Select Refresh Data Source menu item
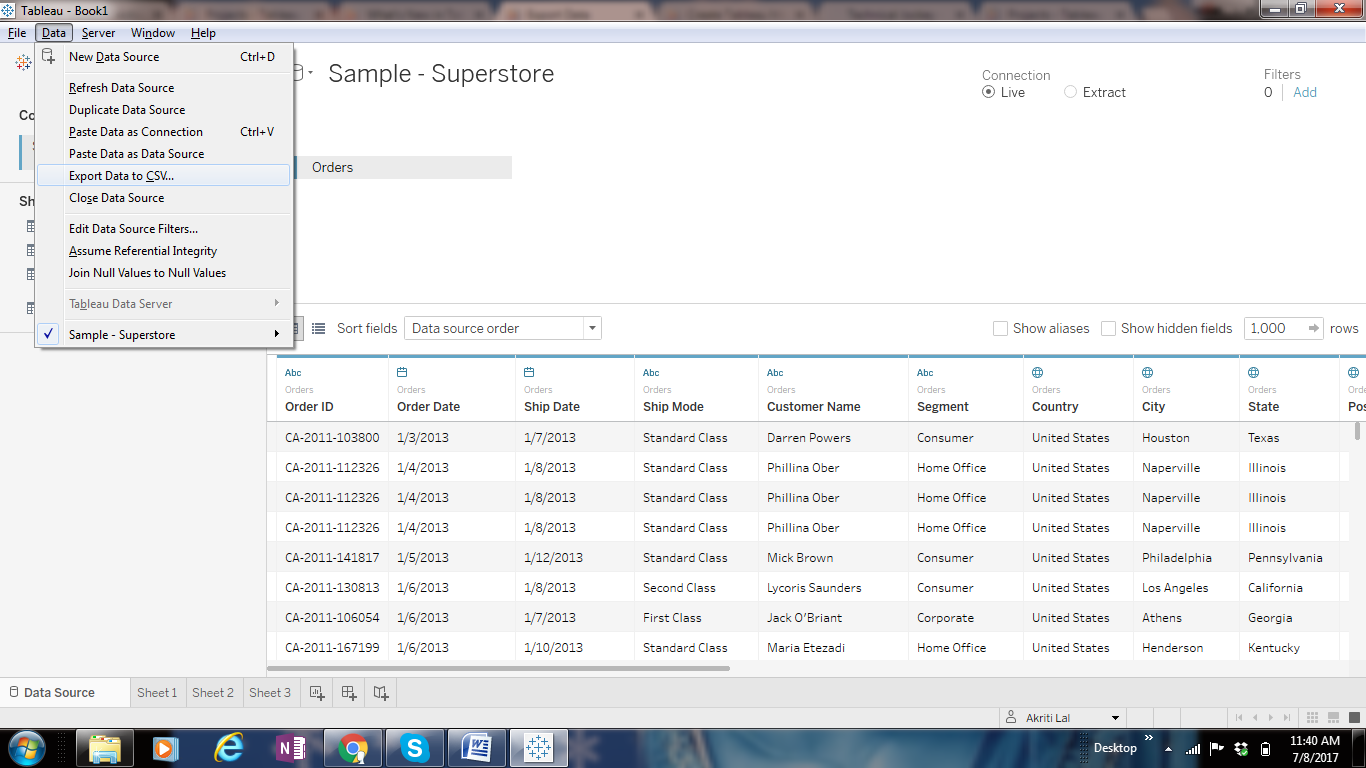This screenshot has height=768, width=1366. pyautogui.click(x=163, y=88)
